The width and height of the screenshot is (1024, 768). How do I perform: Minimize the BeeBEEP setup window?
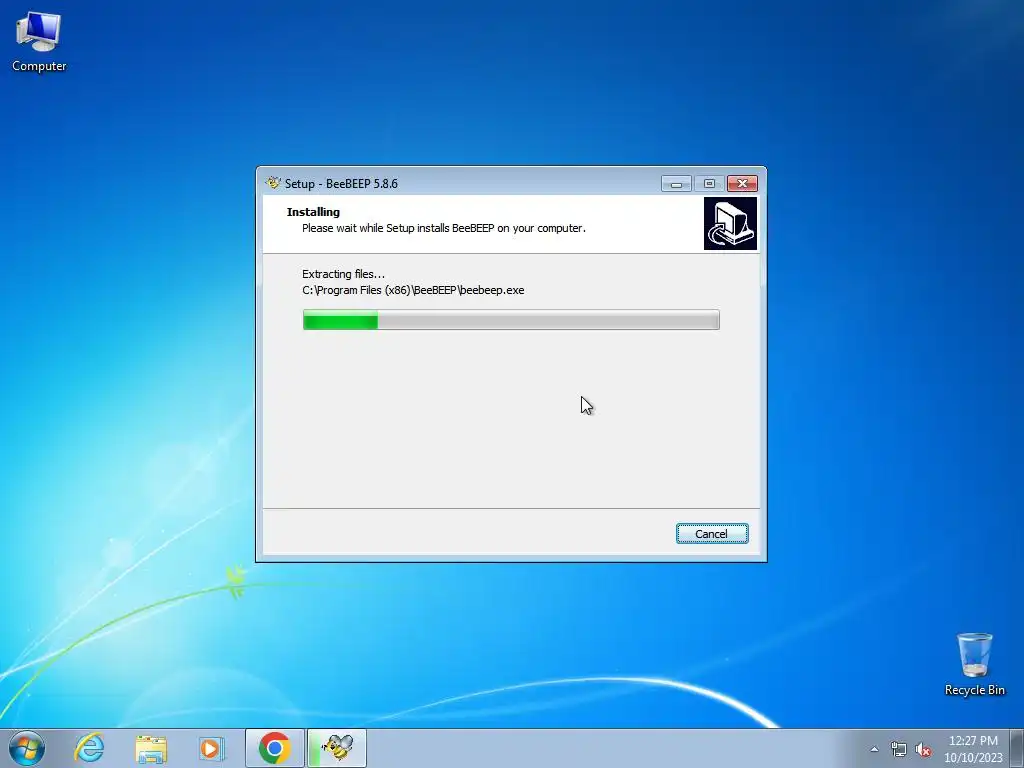pyautogui.click(x=676, y=184)
